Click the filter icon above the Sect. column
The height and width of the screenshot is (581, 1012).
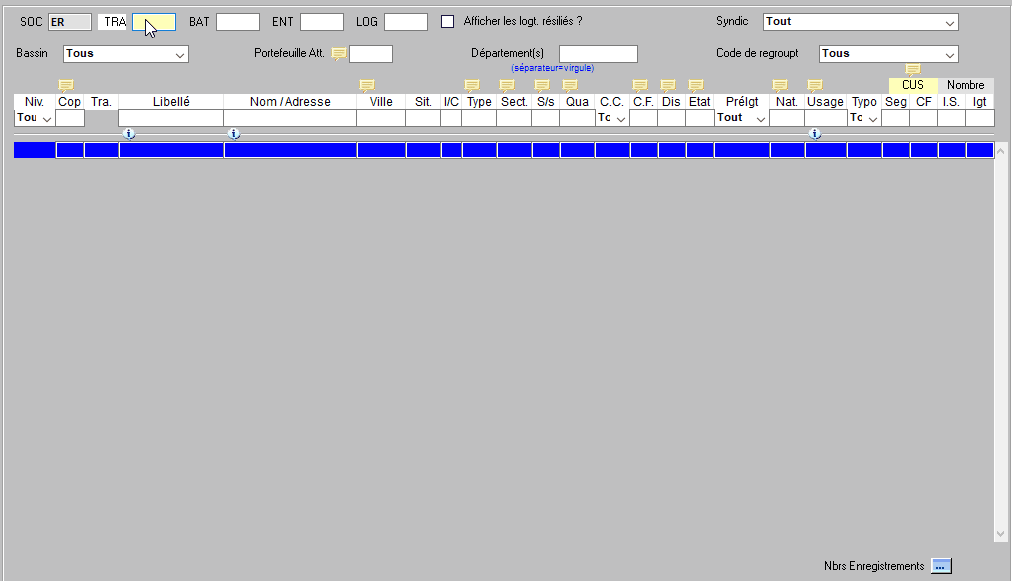click(x=506, y=85)
